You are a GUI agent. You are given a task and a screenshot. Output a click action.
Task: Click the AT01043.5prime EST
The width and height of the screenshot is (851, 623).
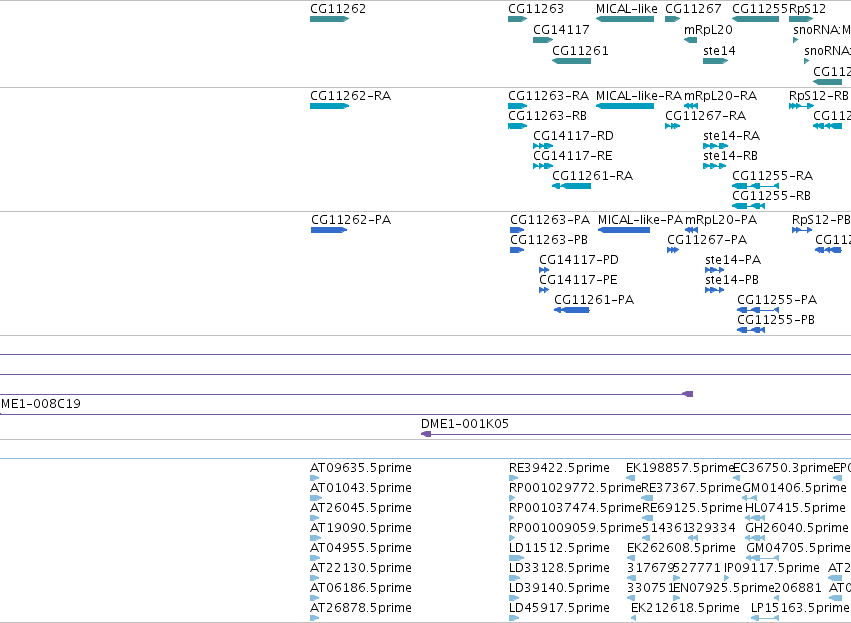pyautogui.click(x=315, y=498)
